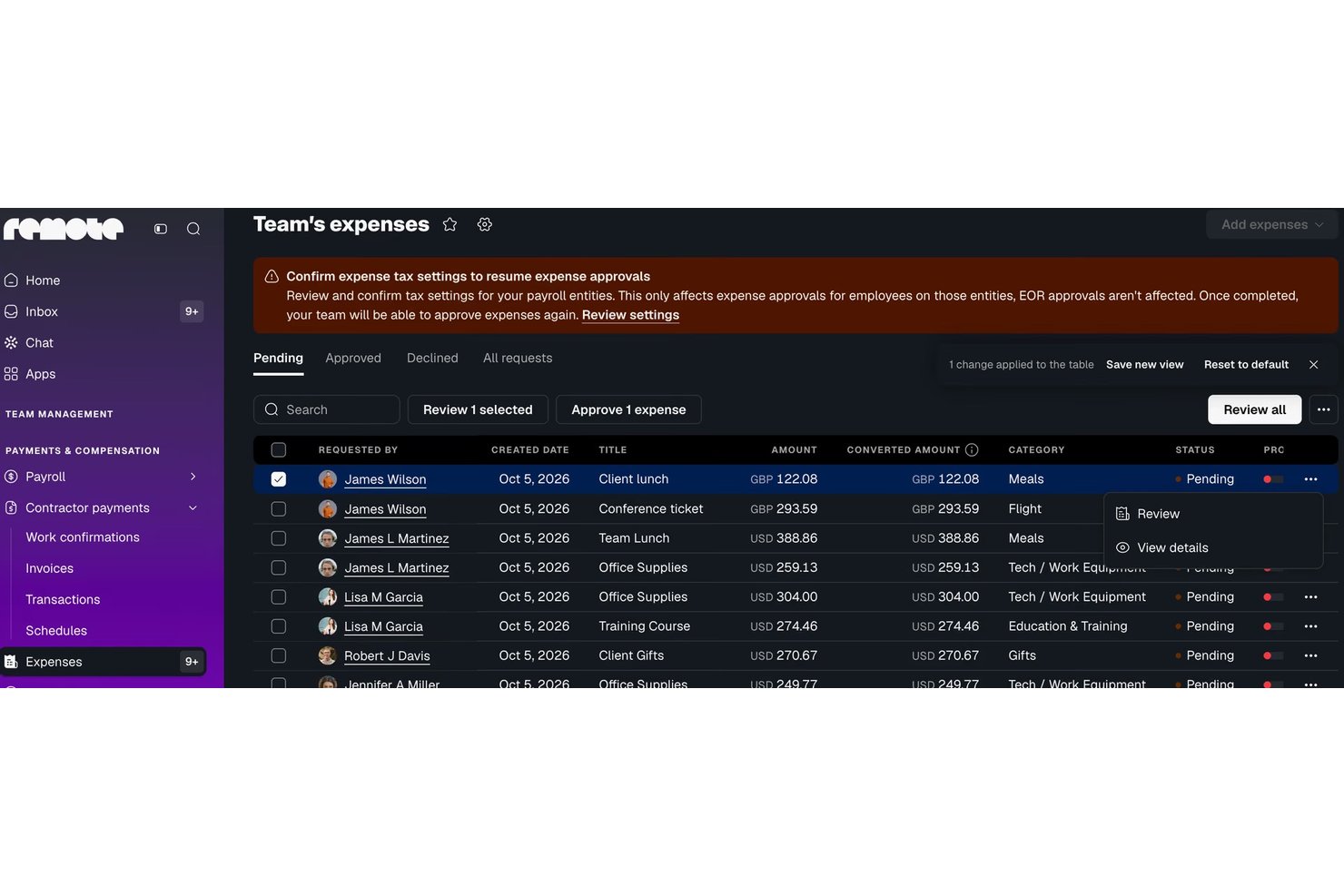Click the warning triangle icon in banner
1344x896 pixels.
click(272, 276)
